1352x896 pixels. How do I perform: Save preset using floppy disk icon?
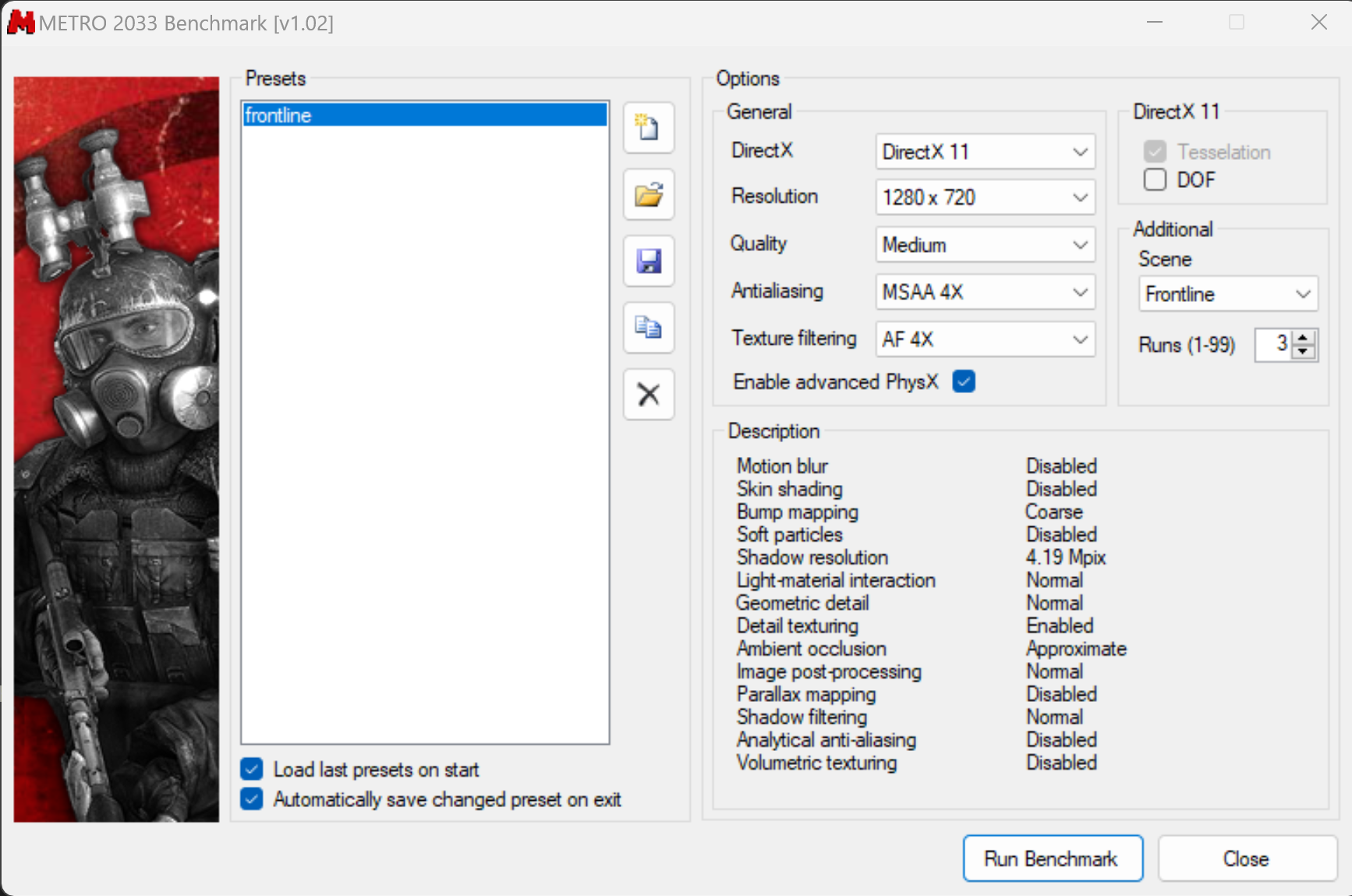648,261
